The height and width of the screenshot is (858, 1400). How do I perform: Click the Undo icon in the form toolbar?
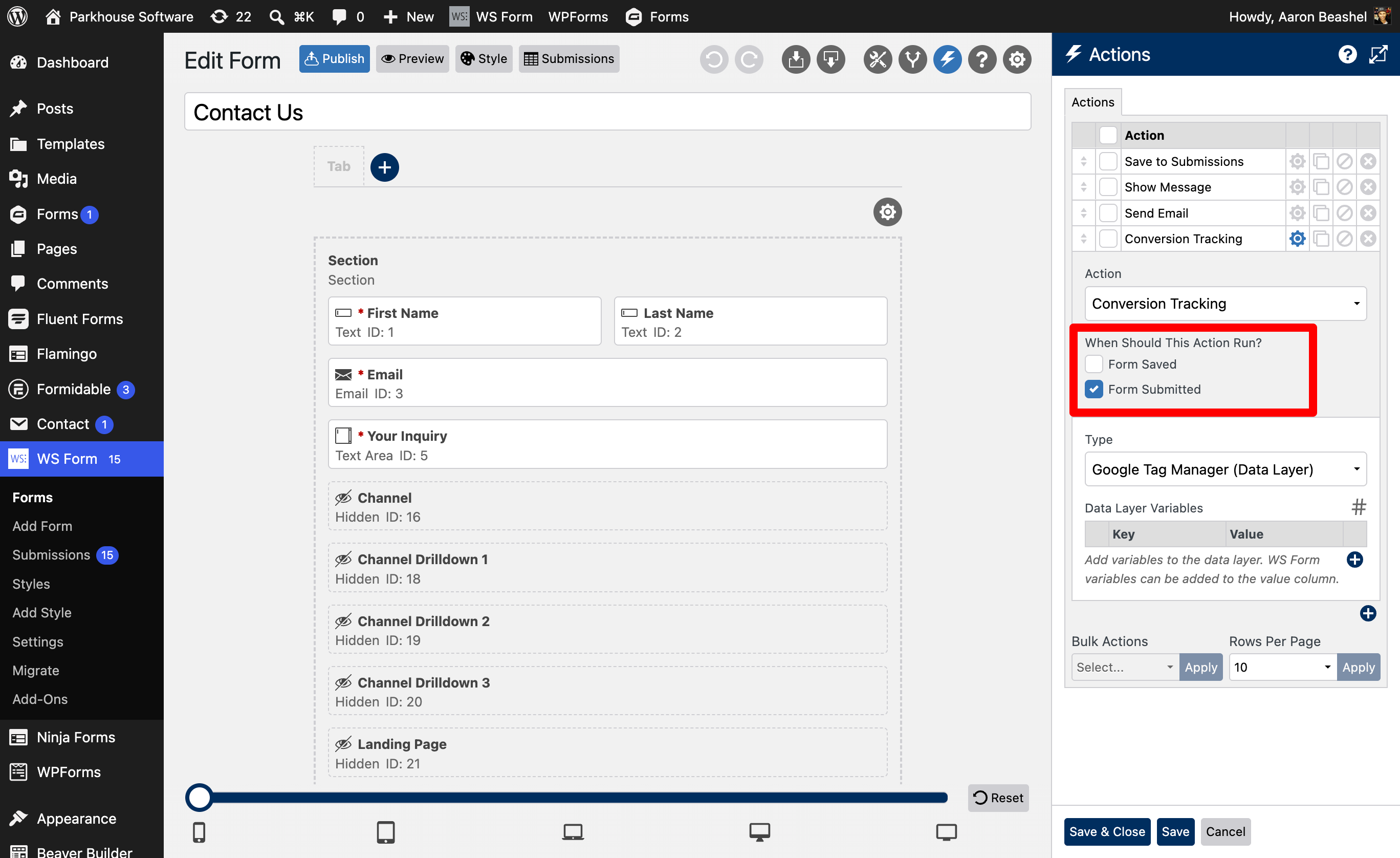[x=714, y=59]
